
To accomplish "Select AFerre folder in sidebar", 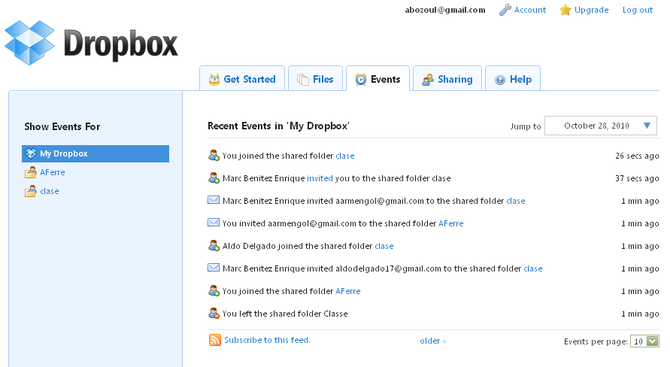I will 53,172.
